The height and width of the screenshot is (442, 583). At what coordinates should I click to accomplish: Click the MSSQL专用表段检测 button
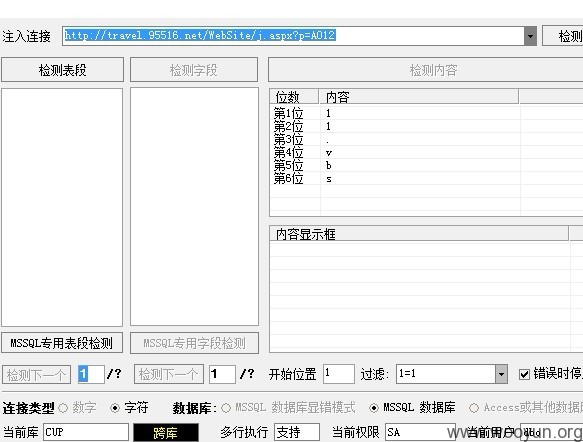pos(62,343)
